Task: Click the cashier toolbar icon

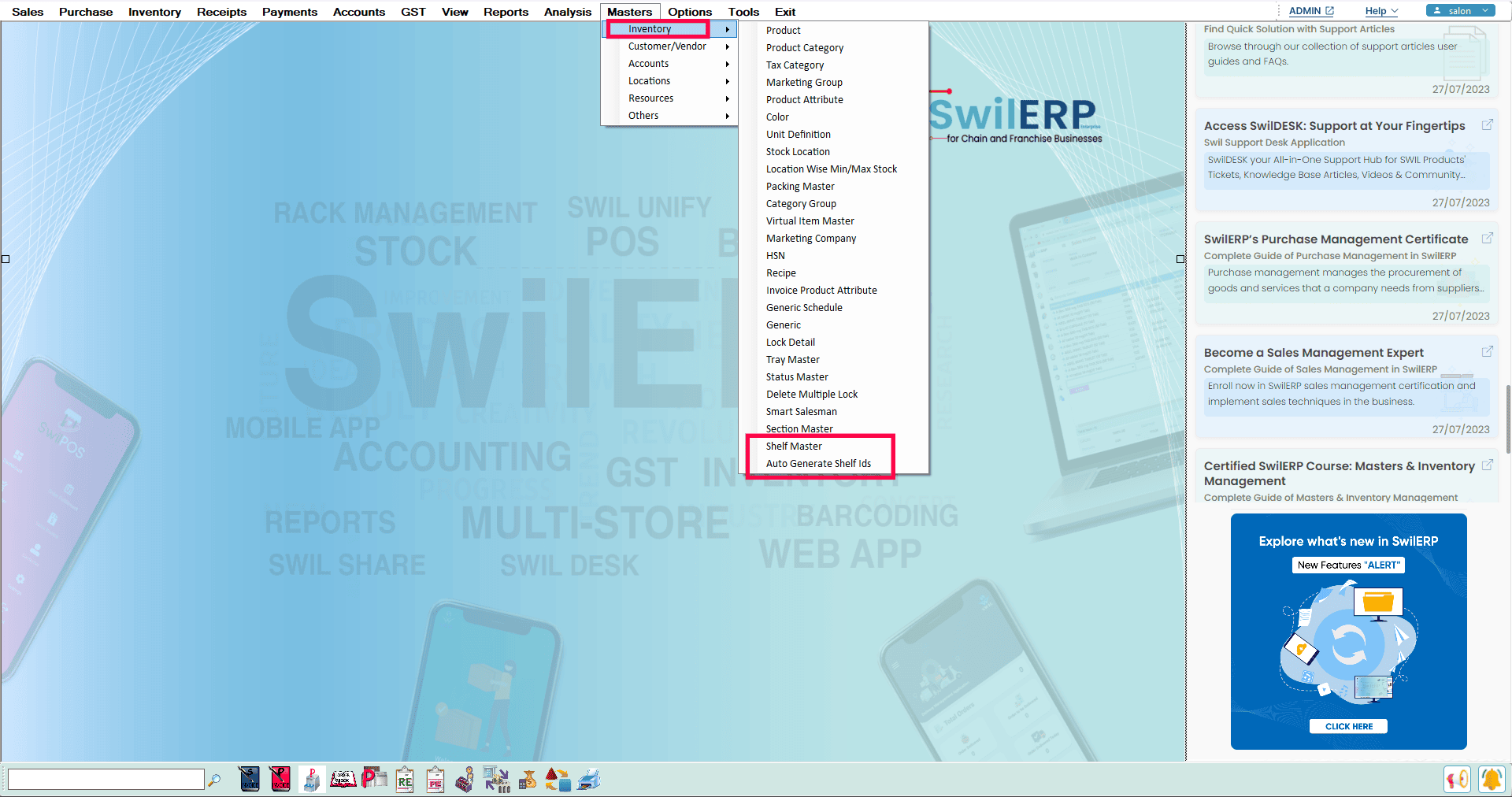Action: click(x=465, y=779)
